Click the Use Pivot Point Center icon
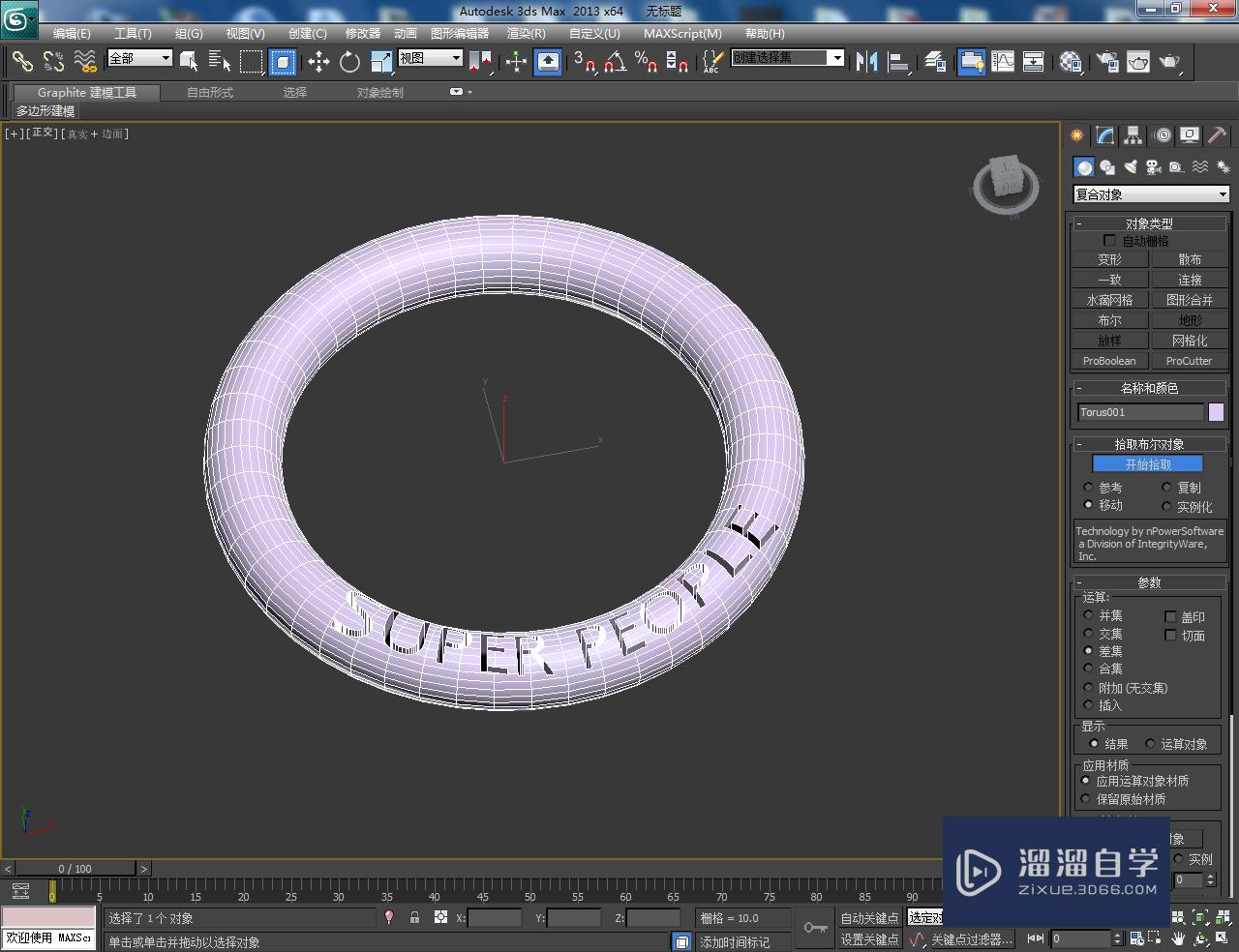This screenshot has height=952, width=1239. coord(481,62)
